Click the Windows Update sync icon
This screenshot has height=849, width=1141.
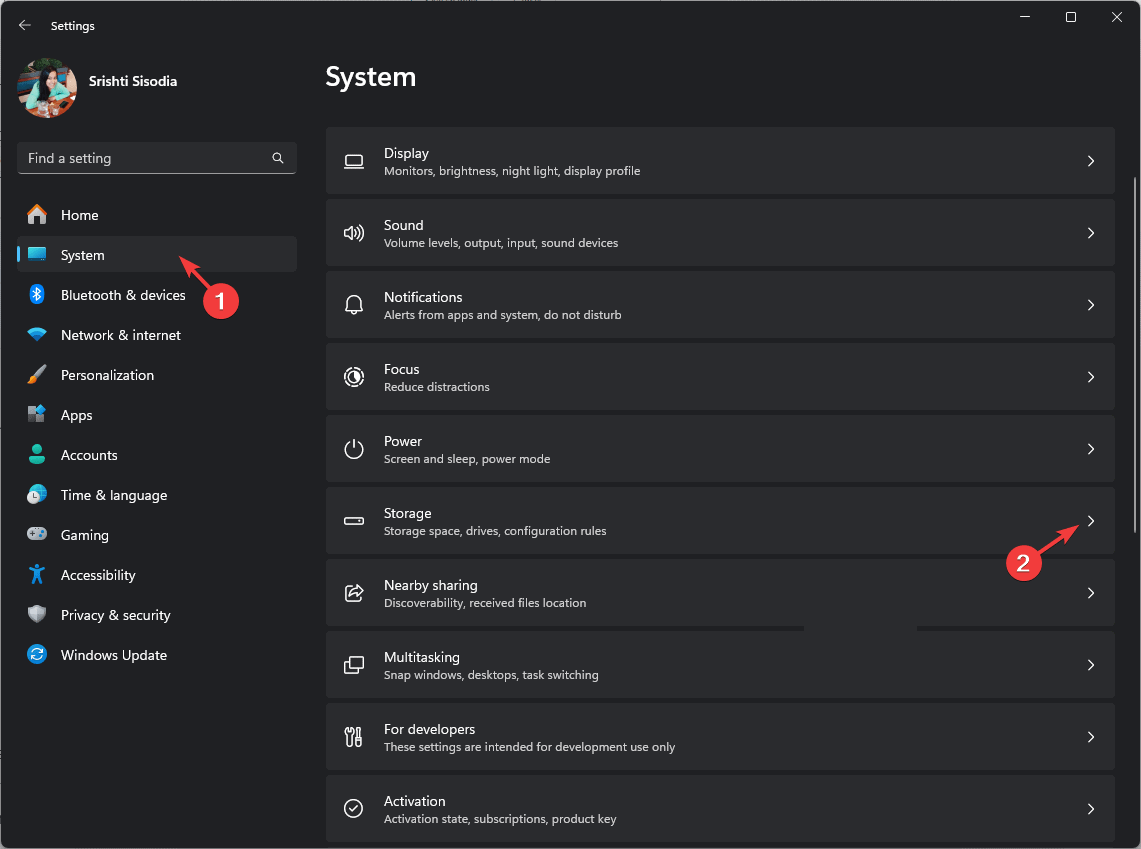[x=37, y=655]
